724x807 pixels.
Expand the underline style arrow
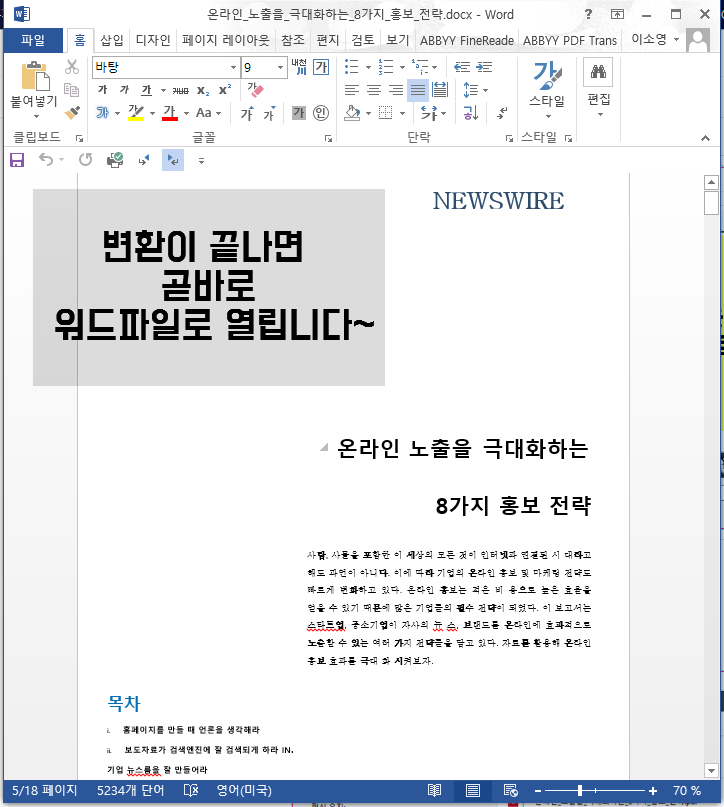click(x=163, y=91)
